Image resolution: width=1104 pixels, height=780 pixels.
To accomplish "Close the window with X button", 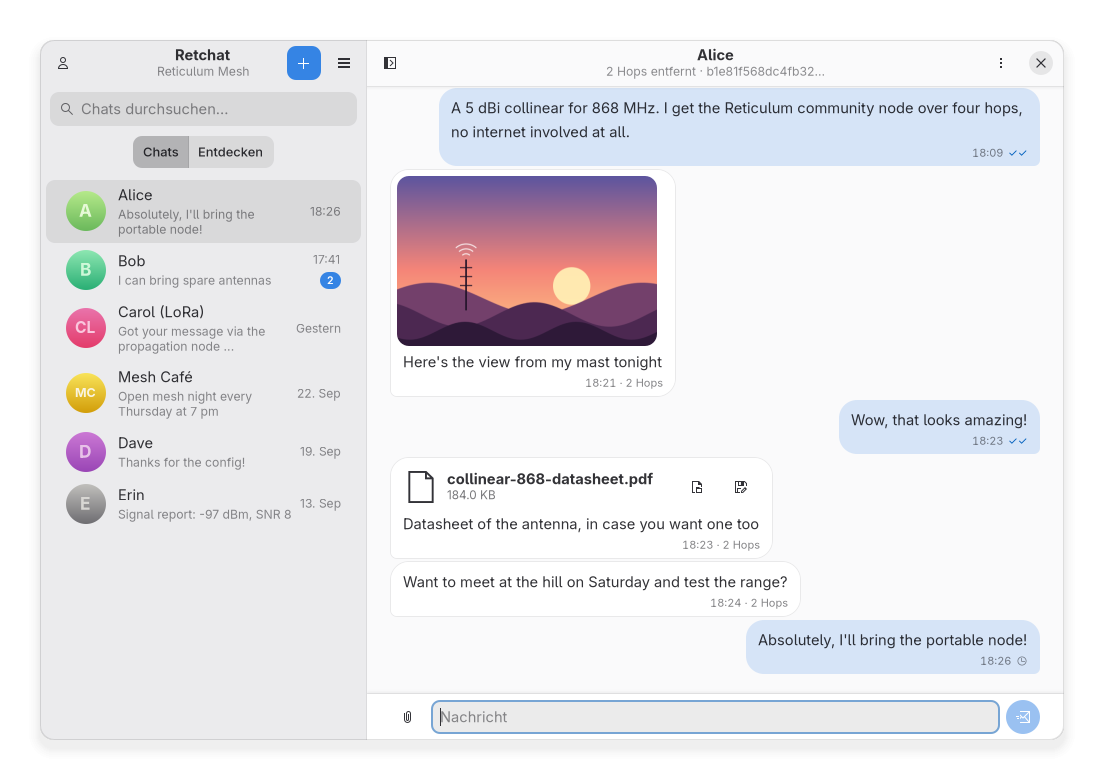I will 1041,63.
